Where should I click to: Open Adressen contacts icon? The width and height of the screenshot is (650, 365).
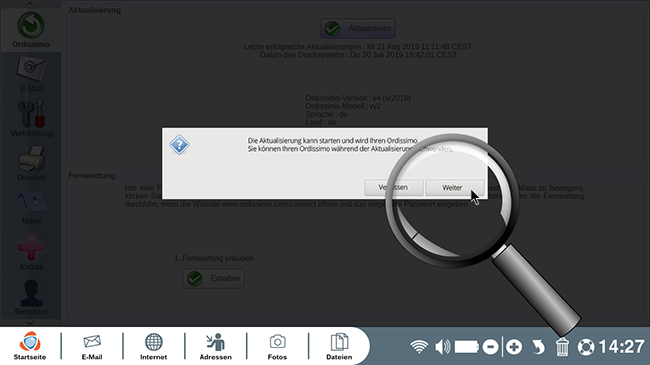216,346
